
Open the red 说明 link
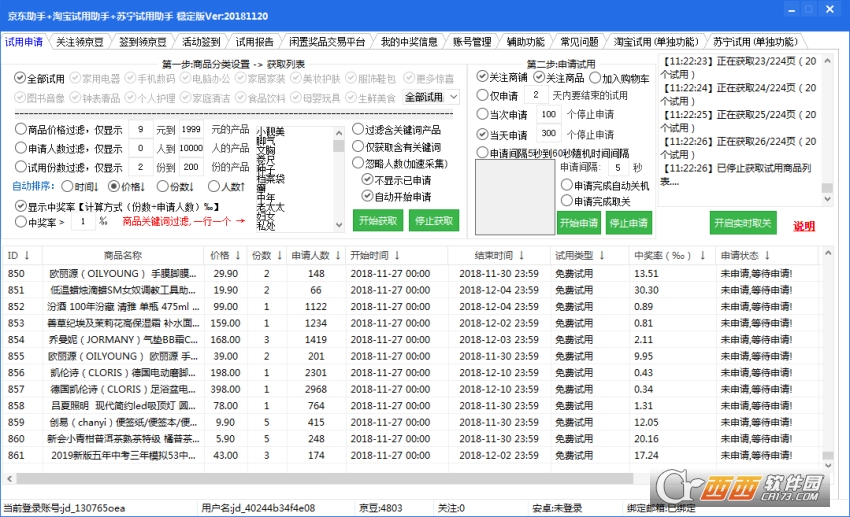point(804,226)
